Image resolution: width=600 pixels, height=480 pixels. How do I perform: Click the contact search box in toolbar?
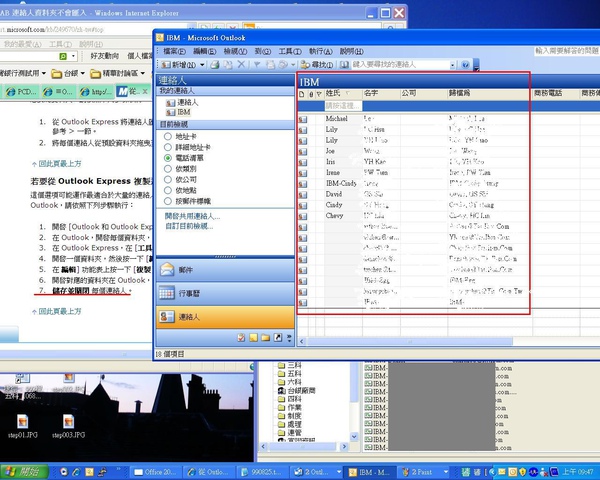pyautogui.click(x=400, y=65)
